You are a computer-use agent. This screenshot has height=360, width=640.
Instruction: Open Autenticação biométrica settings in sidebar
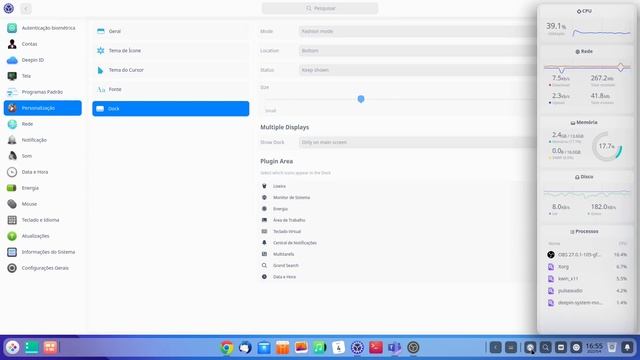[42, 28]
